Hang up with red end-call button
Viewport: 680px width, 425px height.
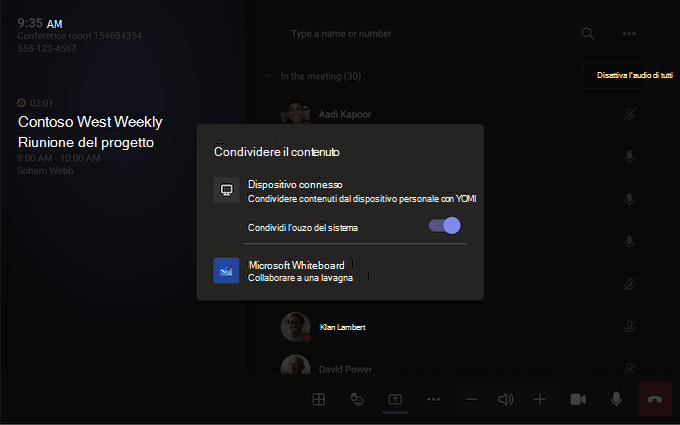(654, 399)
